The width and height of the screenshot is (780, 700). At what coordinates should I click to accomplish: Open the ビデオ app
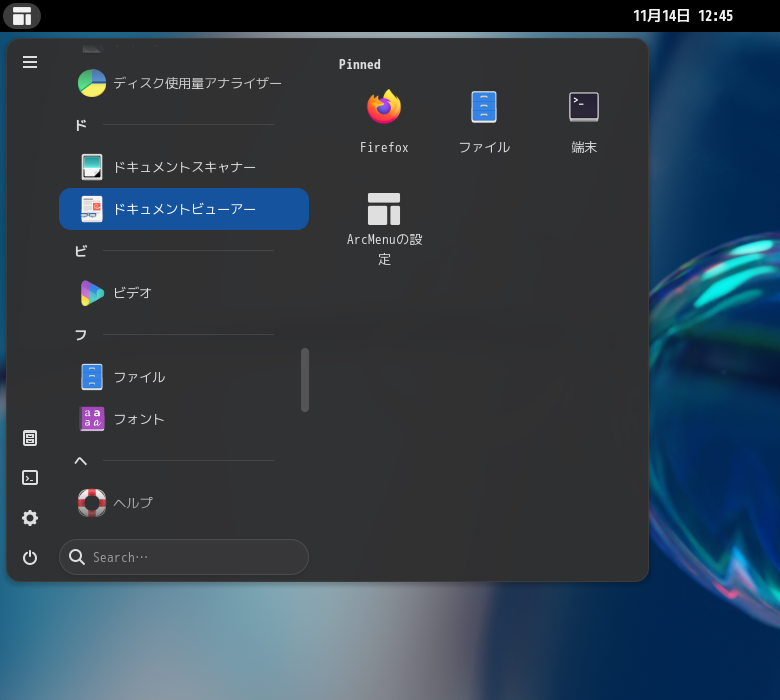(184, 293)
